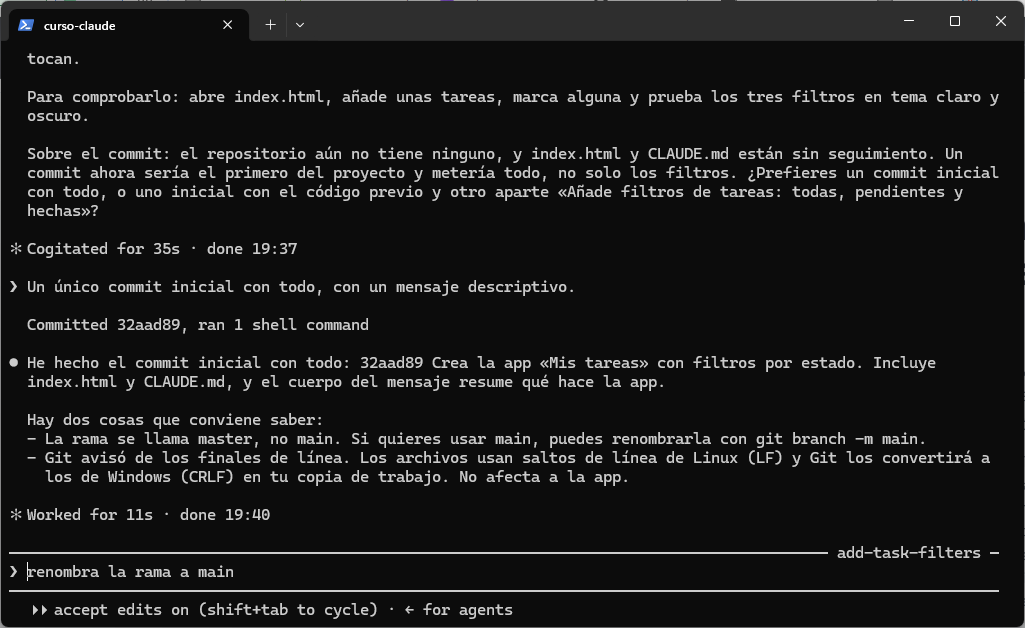Image resolution: width=1025 pixels, height=628 pixels.
Task: Expand the new tab profile dropdown
Action: [300, 25]
